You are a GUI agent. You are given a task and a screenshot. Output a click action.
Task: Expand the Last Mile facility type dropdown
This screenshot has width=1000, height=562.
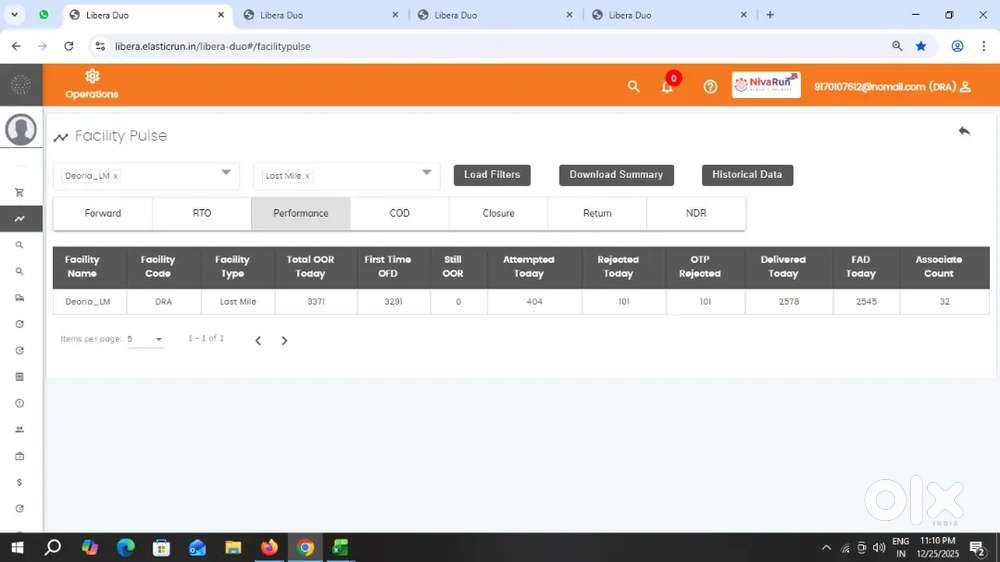pyautogui.click(x=427, y=173)
